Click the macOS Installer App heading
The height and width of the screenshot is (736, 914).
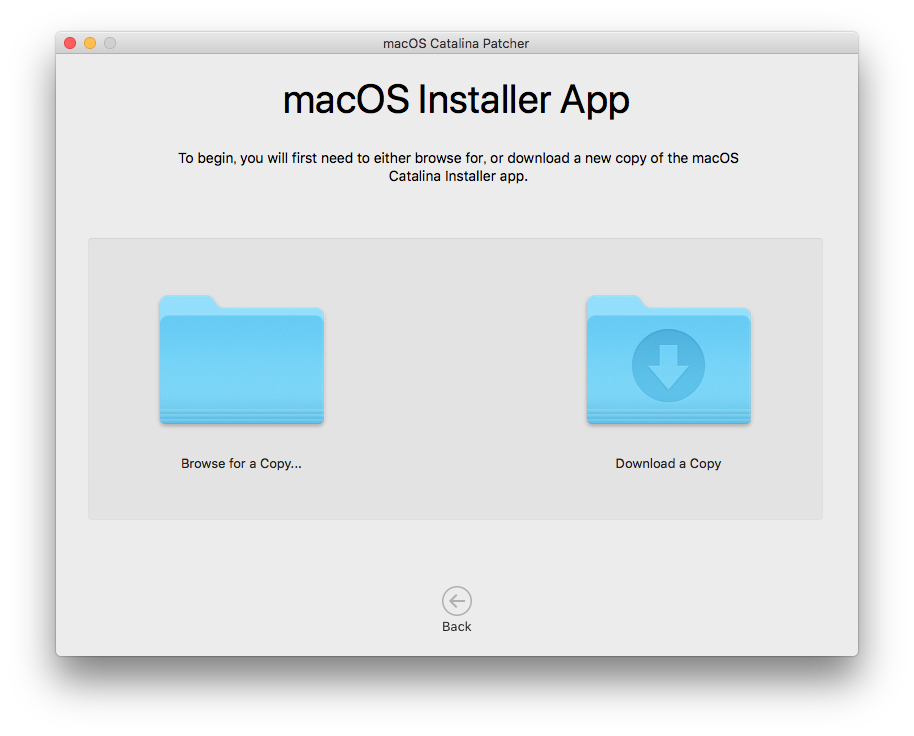pyautogui.click(x=456, y=100)
